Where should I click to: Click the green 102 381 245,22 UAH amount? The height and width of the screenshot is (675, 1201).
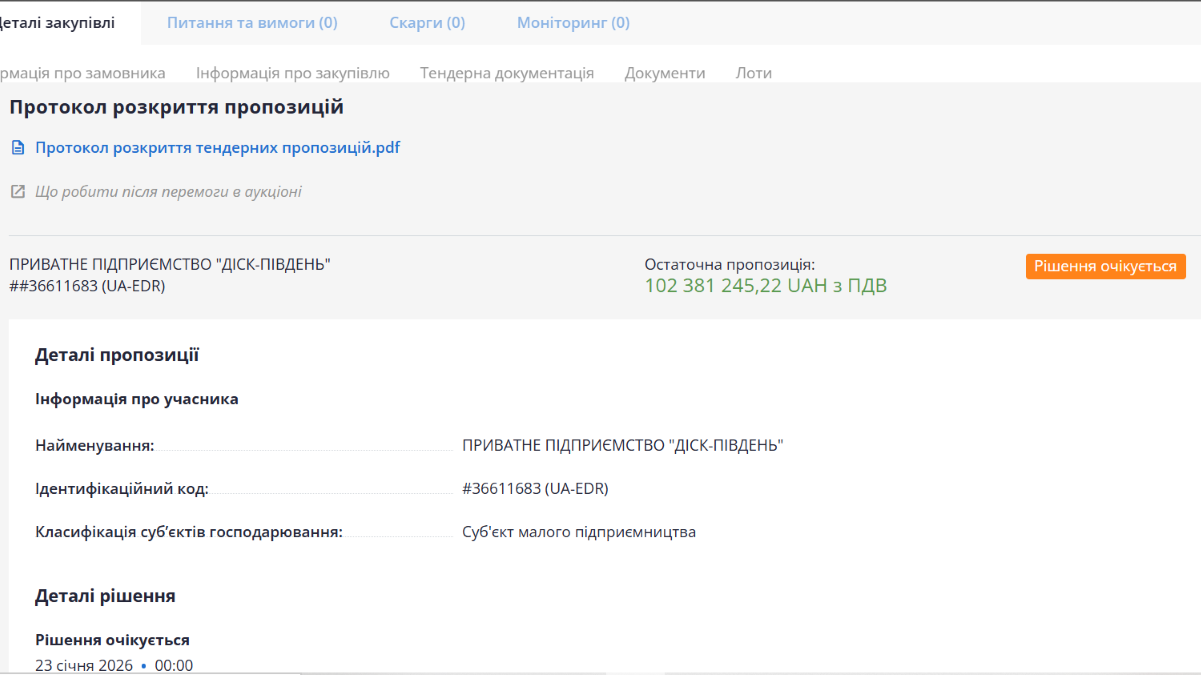click(x=765, y=286)
